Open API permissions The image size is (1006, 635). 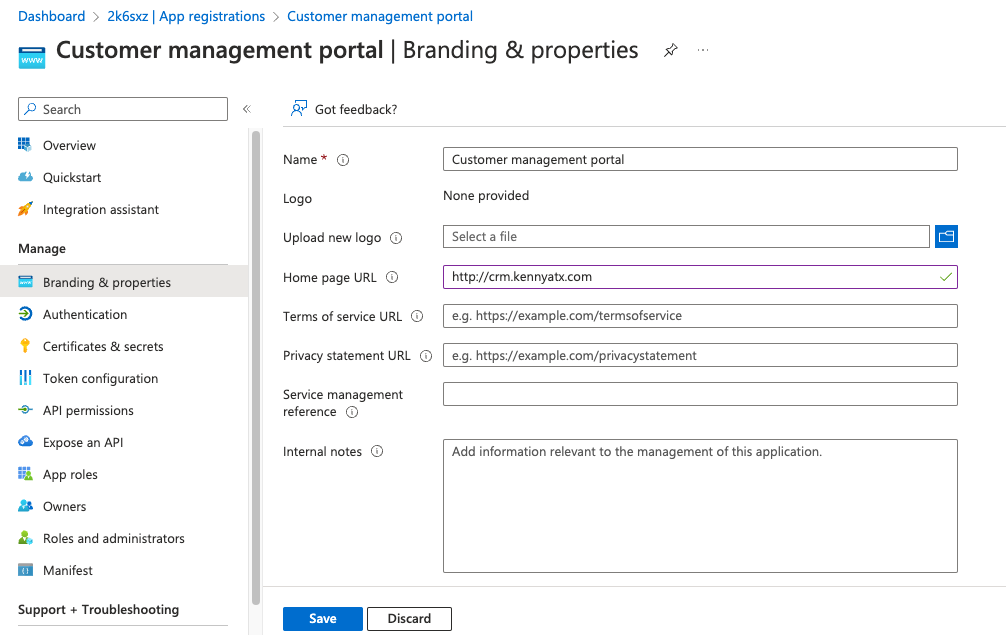pos(88,410)
